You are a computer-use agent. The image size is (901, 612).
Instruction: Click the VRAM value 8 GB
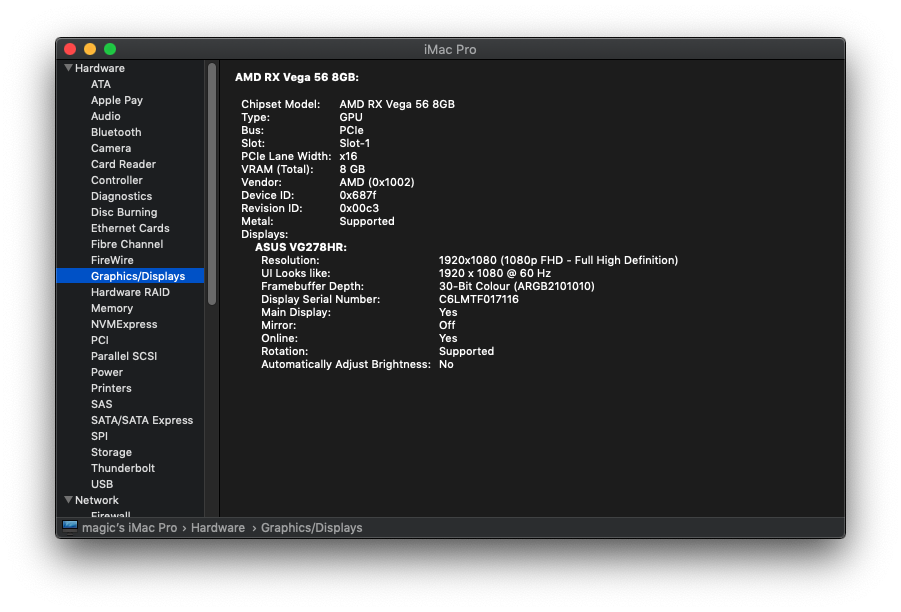click(352, 169)
